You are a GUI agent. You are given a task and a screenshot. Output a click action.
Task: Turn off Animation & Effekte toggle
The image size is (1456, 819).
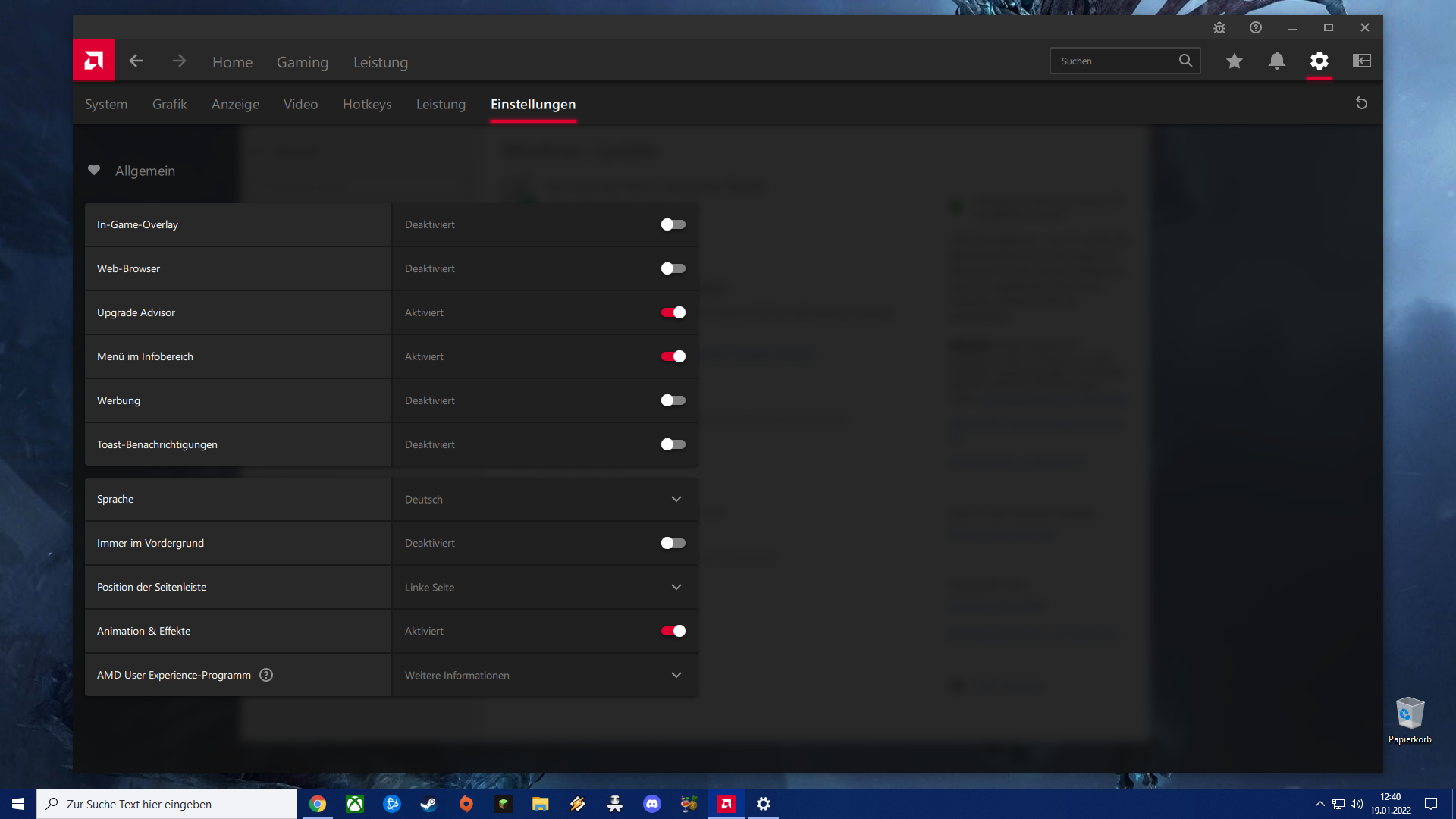click(x=673, y=631)
